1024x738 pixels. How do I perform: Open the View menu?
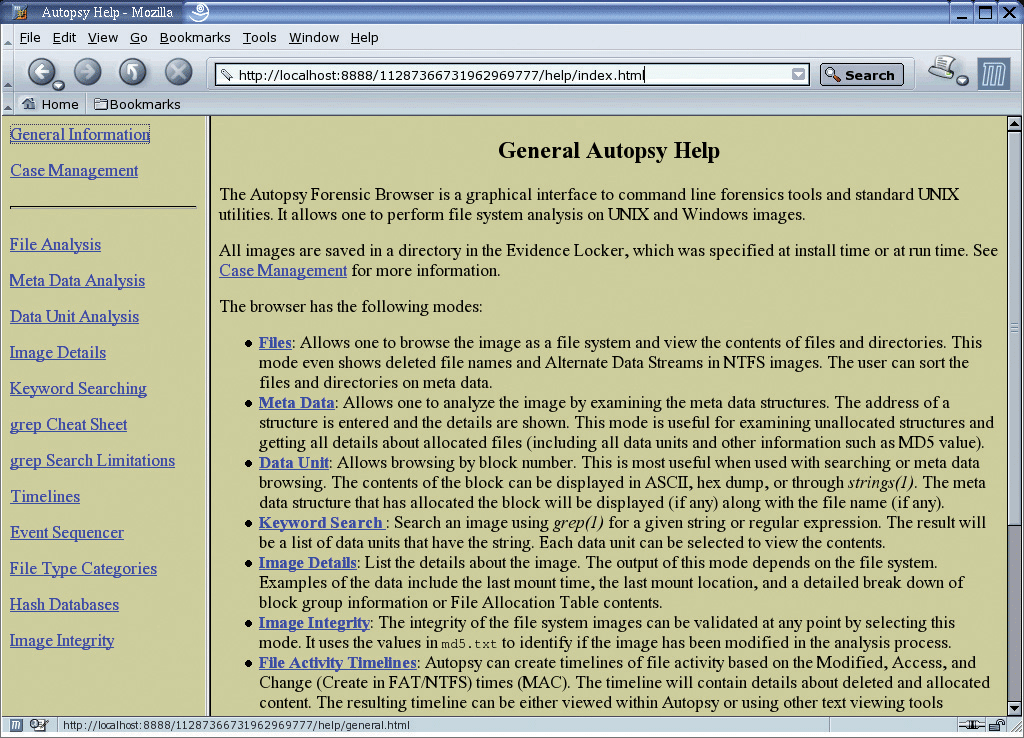[x=103, y=38]
